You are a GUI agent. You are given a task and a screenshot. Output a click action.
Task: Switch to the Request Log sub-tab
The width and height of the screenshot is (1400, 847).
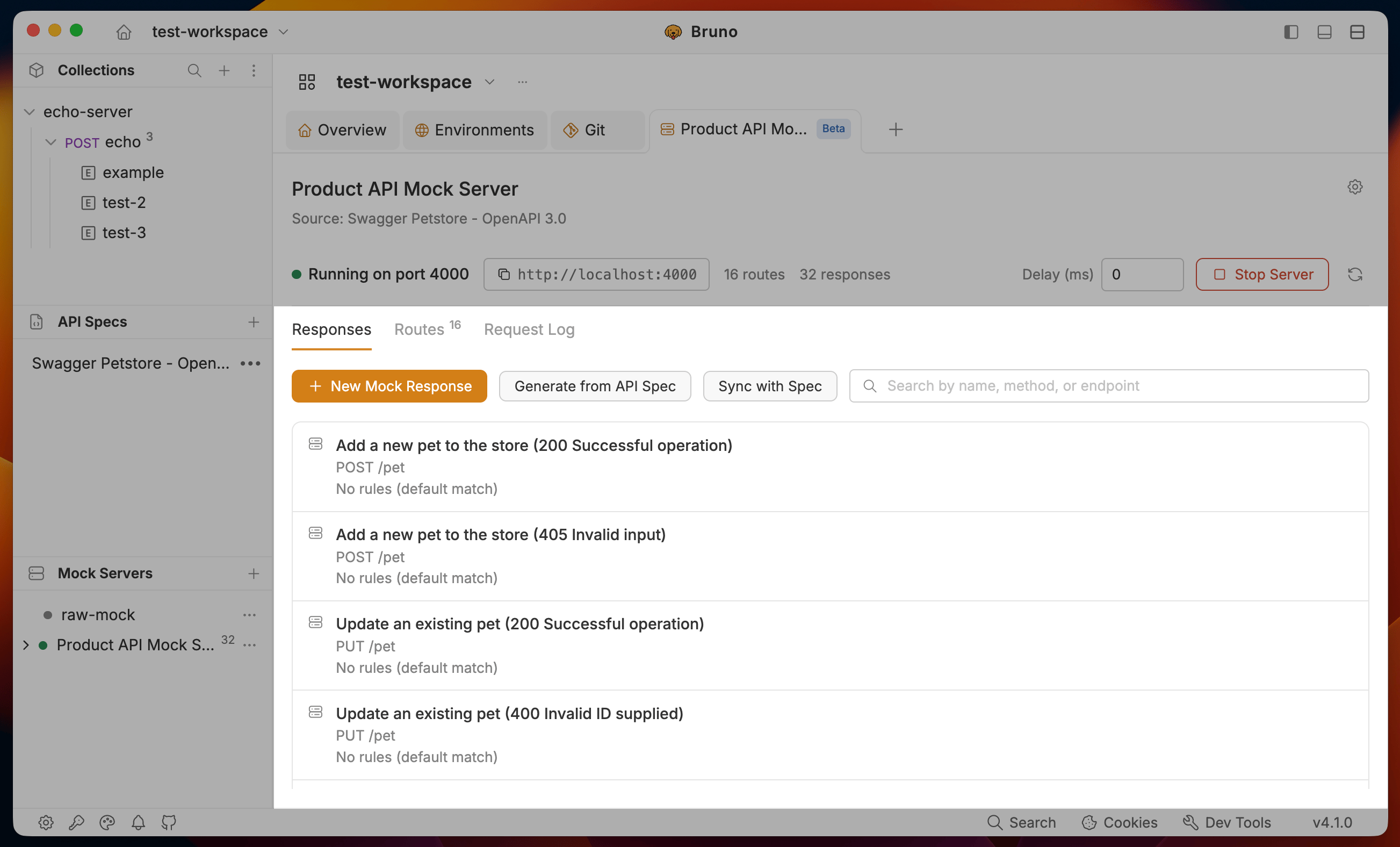pyautogui.click(x=529, y=329)
